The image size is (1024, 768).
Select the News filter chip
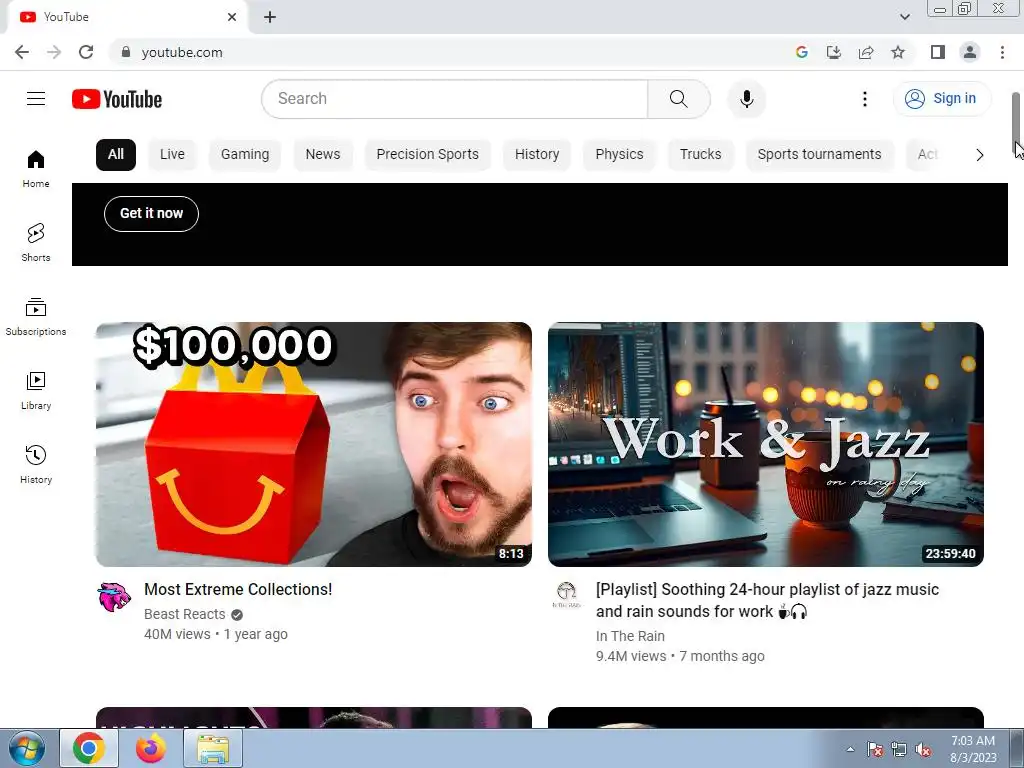(323, 155)
